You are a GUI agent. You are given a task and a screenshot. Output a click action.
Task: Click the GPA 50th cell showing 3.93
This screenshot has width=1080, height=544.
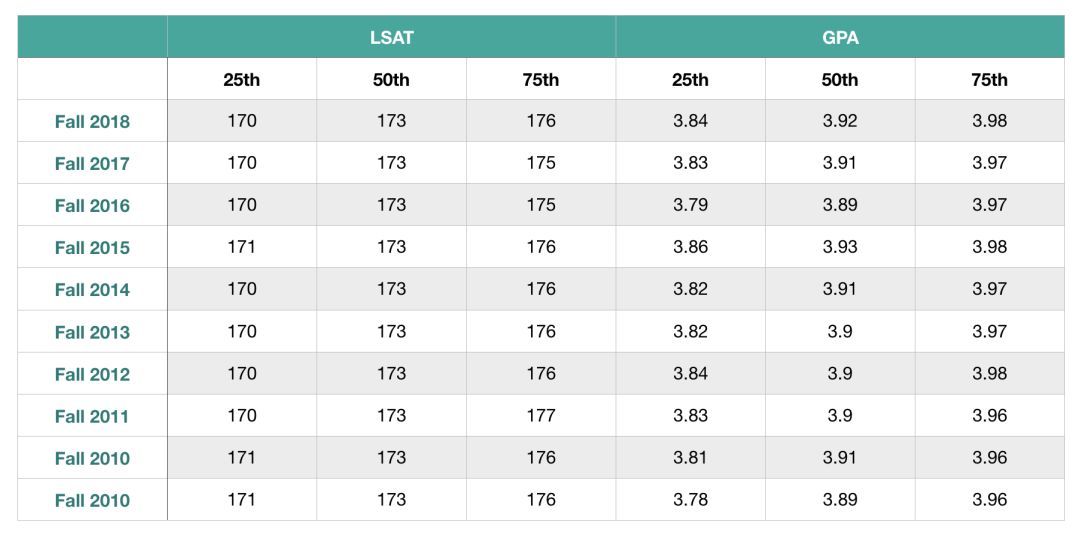coord(839,247)
